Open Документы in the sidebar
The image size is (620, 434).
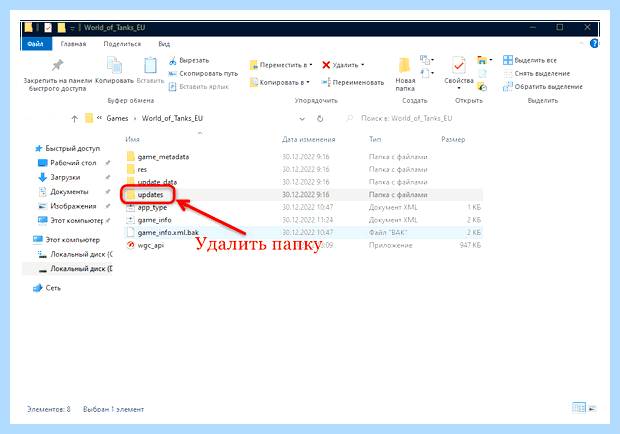pos(63,192)
